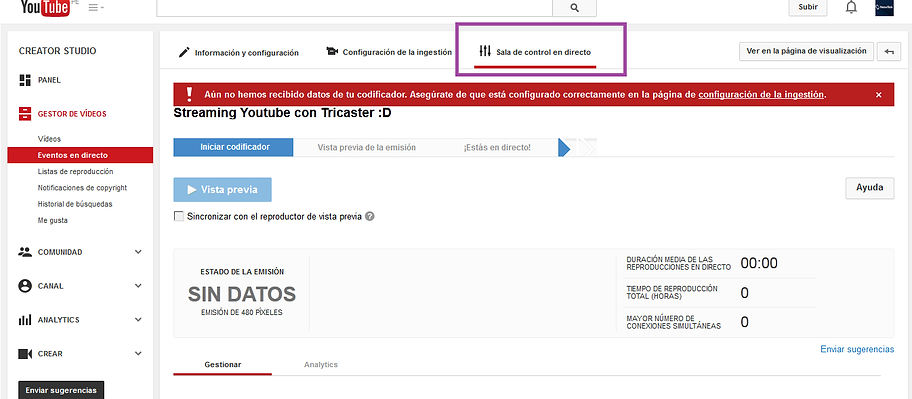The image size is (912, 399).
Task: Expand the Canal section chevron
Action: point(138,286)
